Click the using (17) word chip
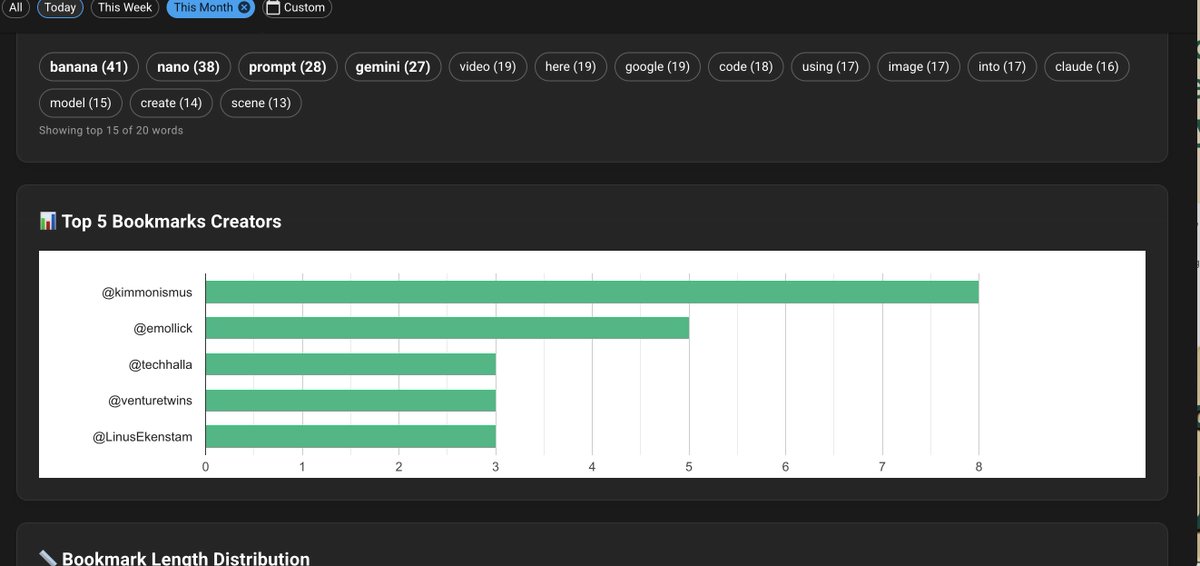 click(831, 67)
